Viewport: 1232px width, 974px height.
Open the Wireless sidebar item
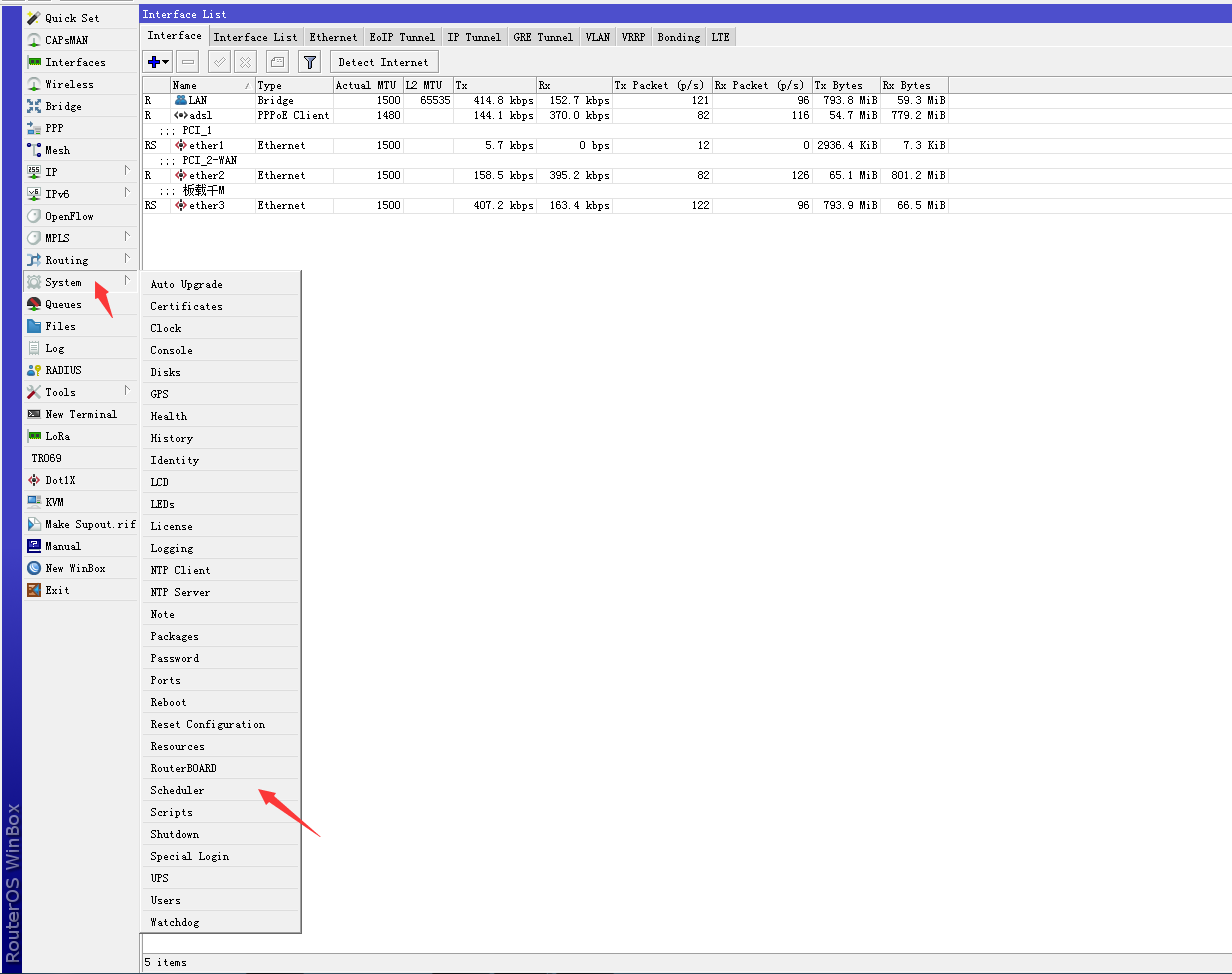(80, 84)
